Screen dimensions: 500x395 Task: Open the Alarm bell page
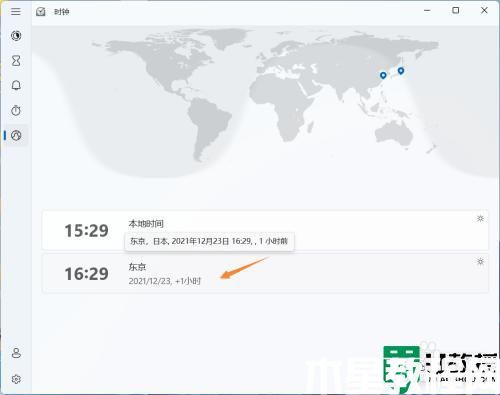(16, 86)
